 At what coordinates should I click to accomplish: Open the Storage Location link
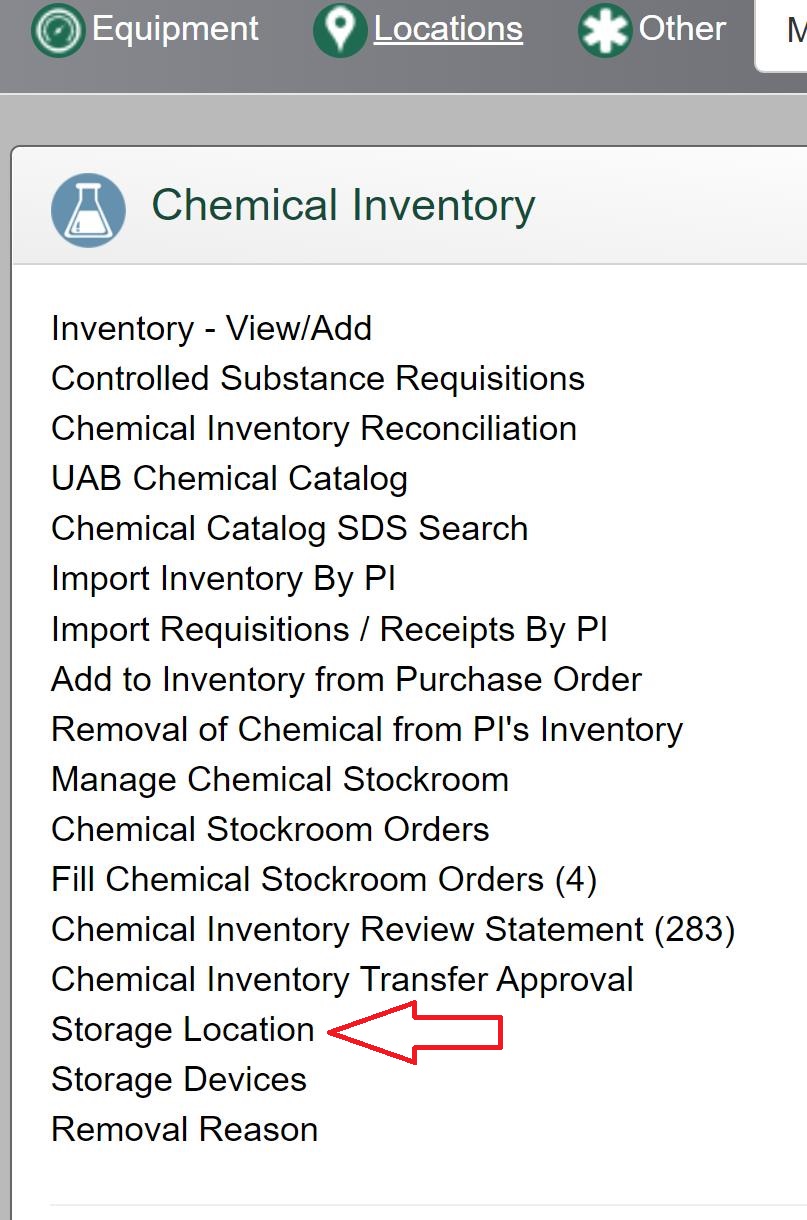(x=182, y=1029)
